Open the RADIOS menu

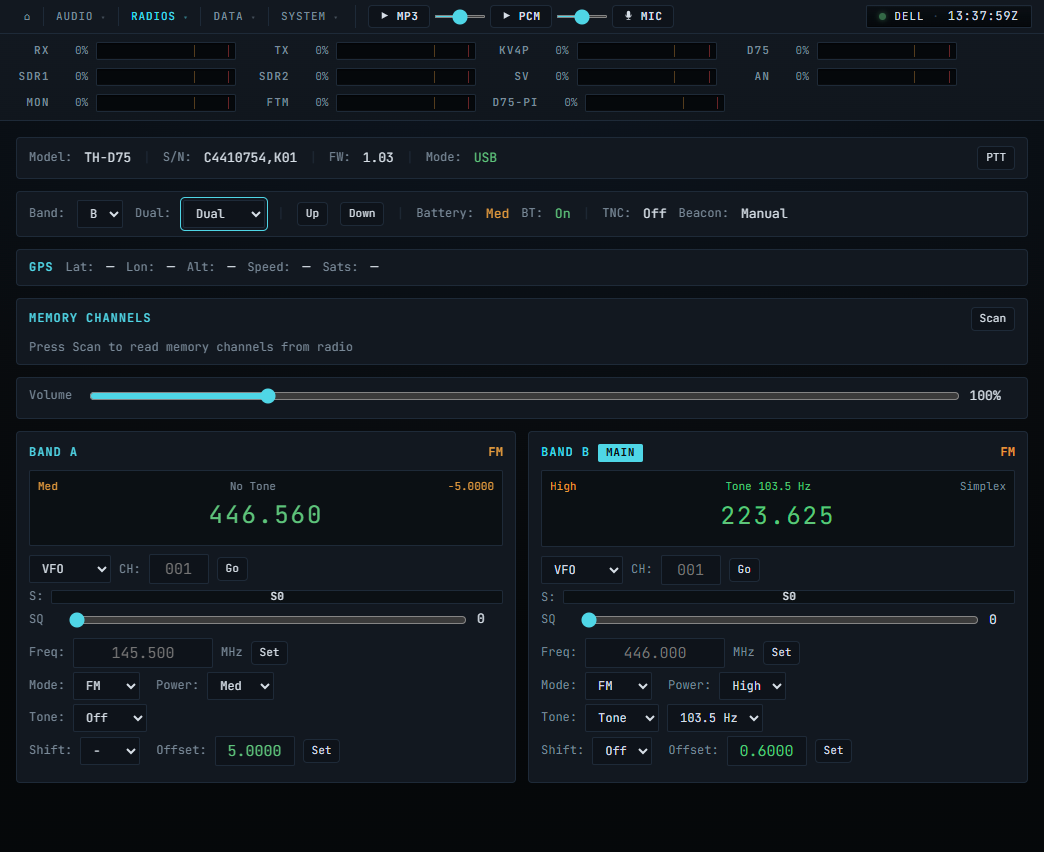[x=158, y=16]
